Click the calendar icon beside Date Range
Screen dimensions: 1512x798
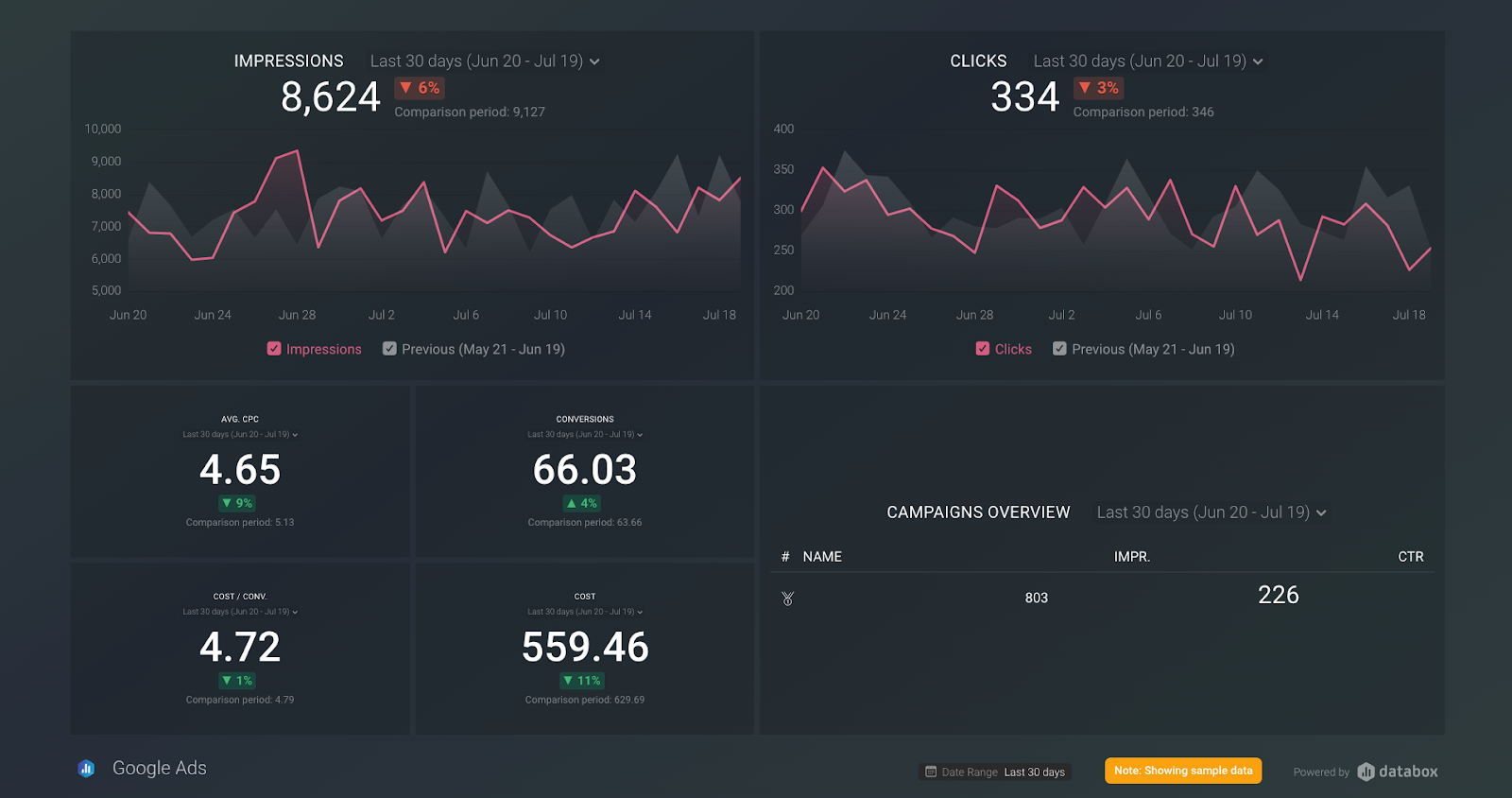931,772
